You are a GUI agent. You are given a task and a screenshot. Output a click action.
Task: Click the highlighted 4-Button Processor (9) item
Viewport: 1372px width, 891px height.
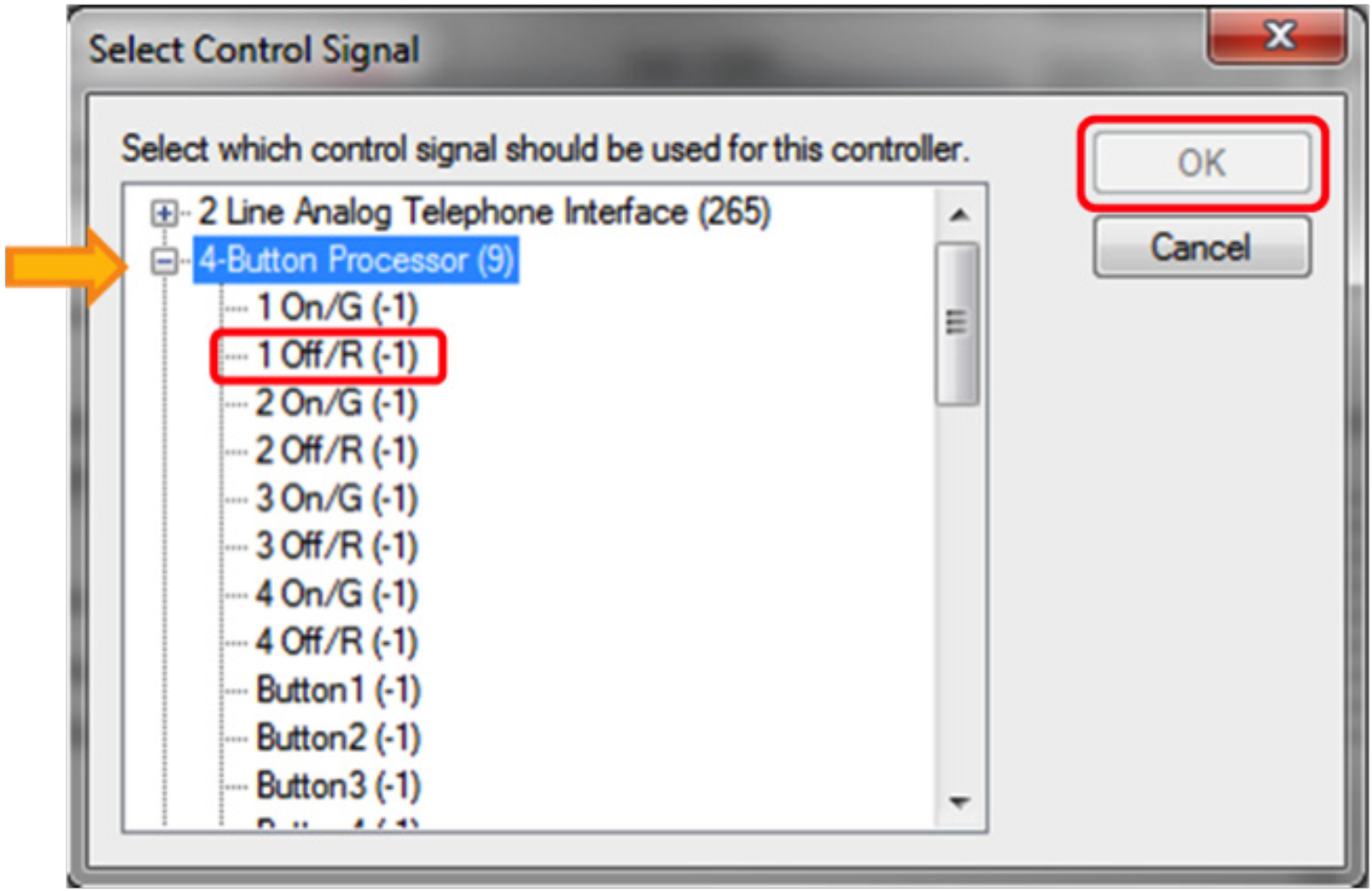point(355,260)
